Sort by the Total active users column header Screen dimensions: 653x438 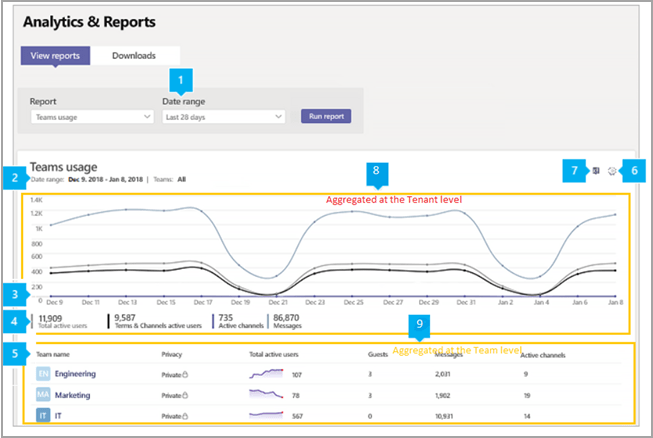tap(274, 354)
